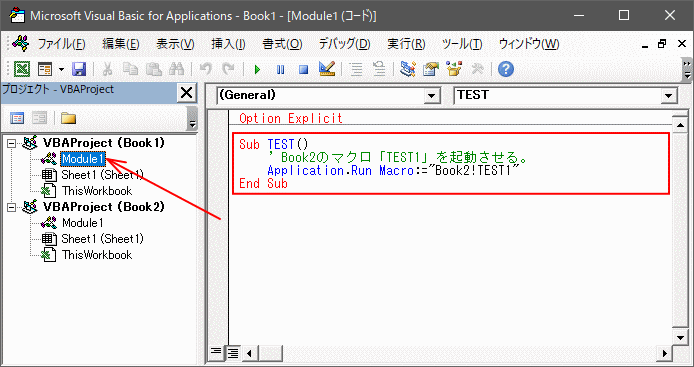Click code horizontal scrollbar left arrow
Screen dimensions: 694x367
click(x=250, y=353)
